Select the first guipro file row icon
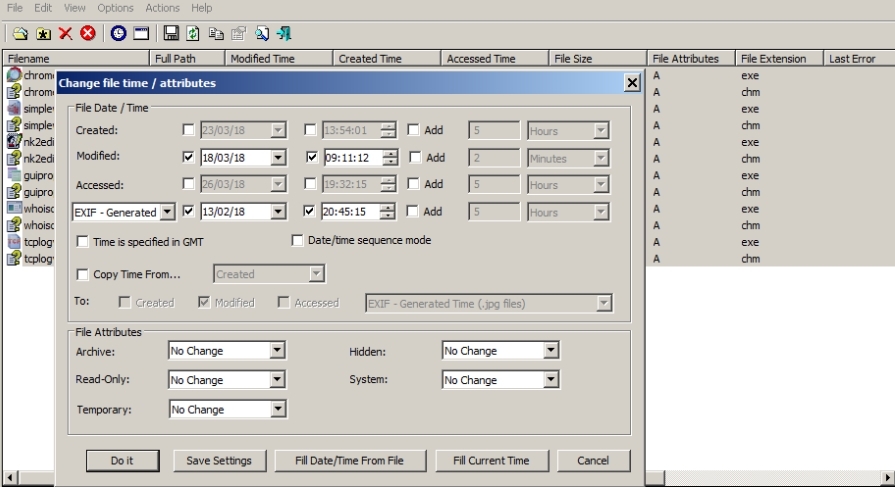 click(14, 175)
